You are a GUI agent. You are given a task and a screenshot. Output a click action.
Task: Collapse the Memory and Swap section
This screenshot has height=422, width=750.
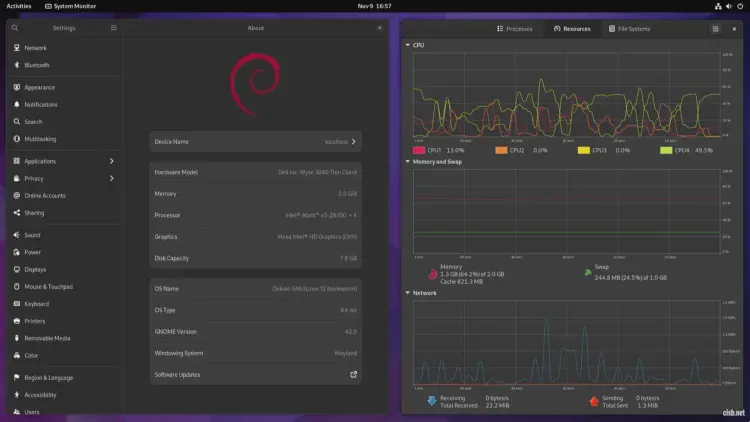408,161
